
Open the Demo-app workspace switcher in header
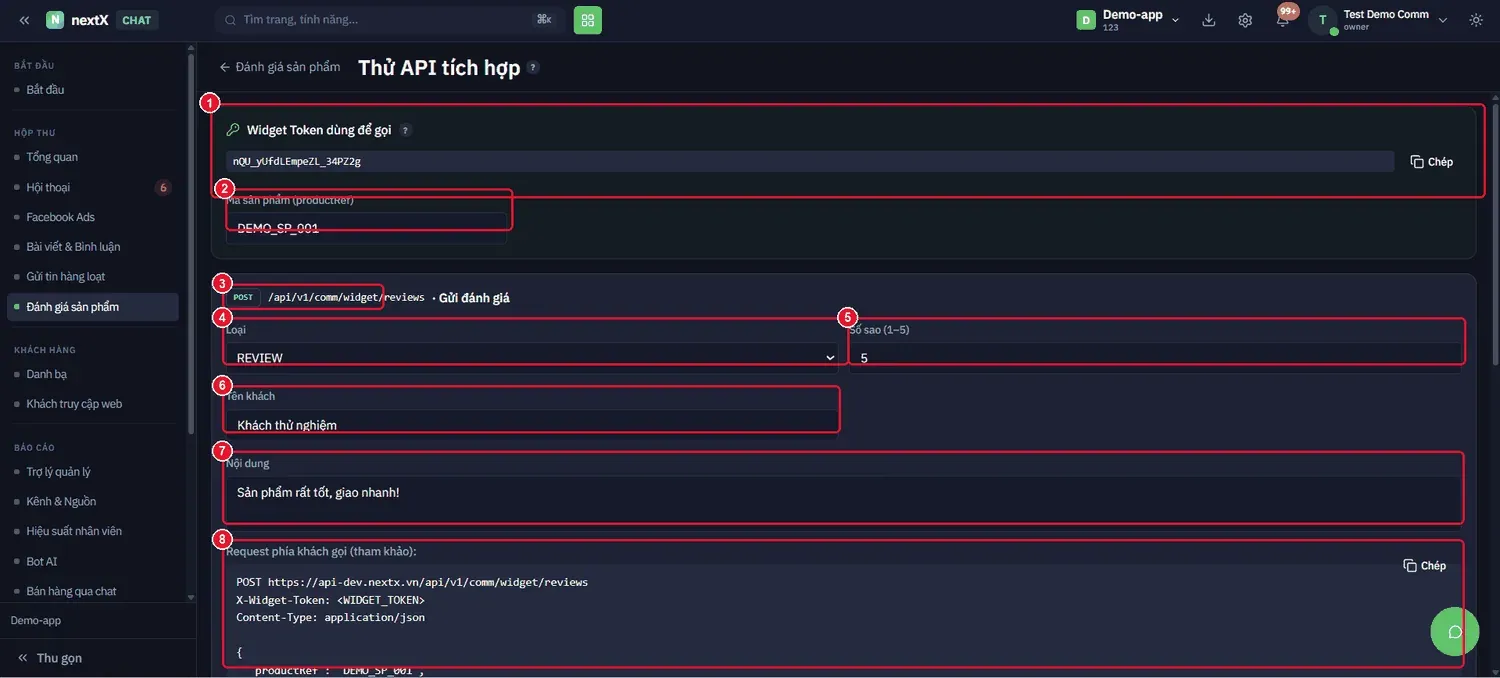[1128, 20]
